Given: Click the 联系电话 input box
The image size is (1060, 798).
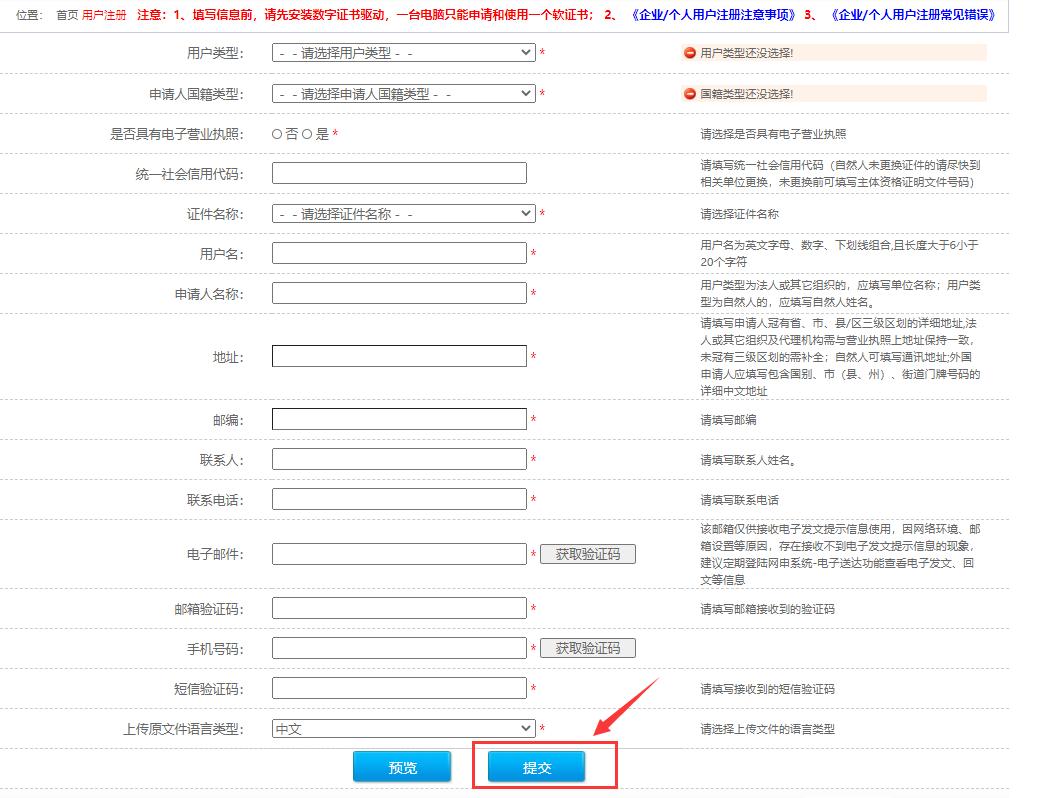Looking at the screenshot, I should click(x=398, y=498).
